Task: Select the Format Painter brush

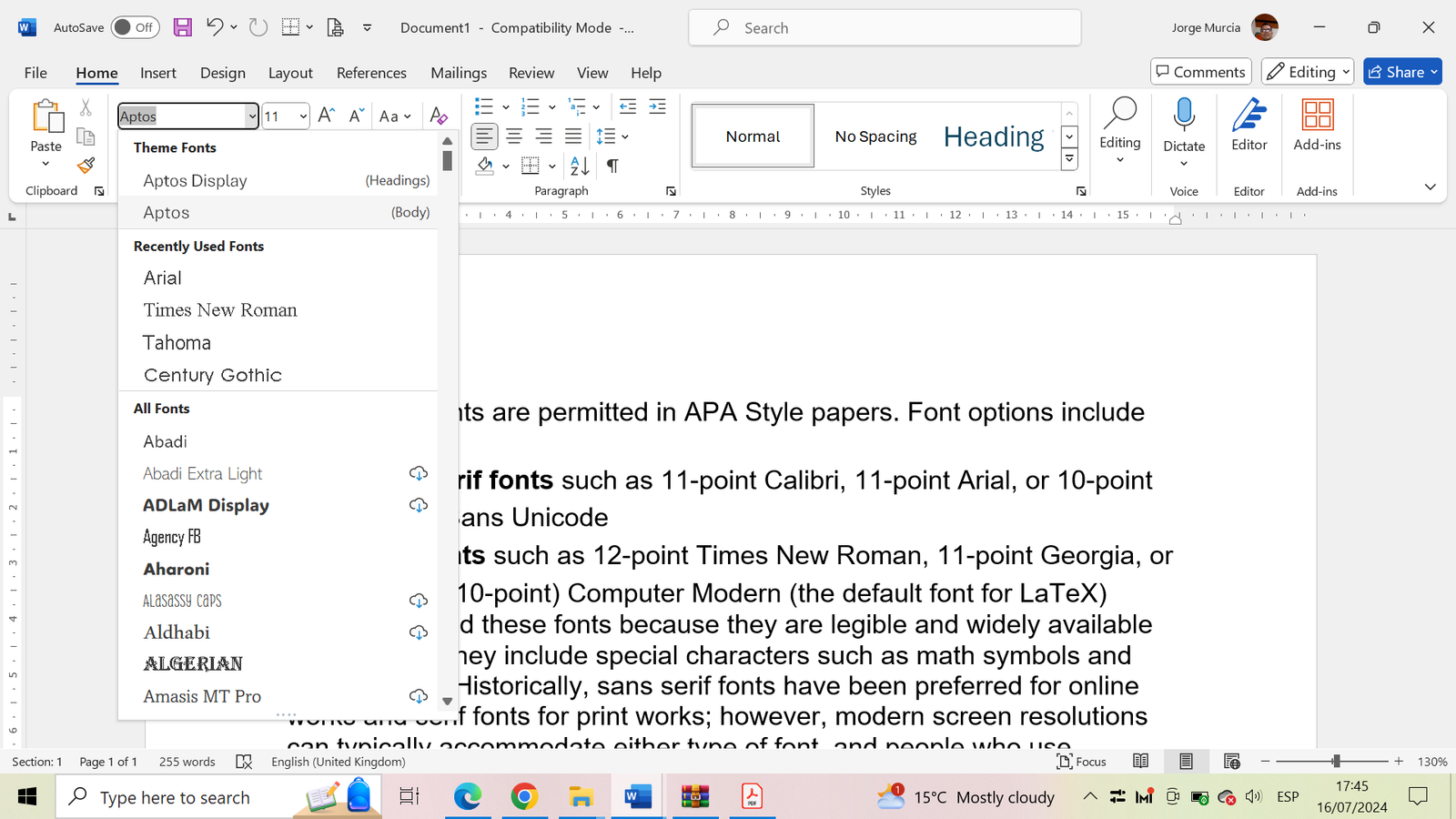Action: pyautogui.click(x=86, y=166)
